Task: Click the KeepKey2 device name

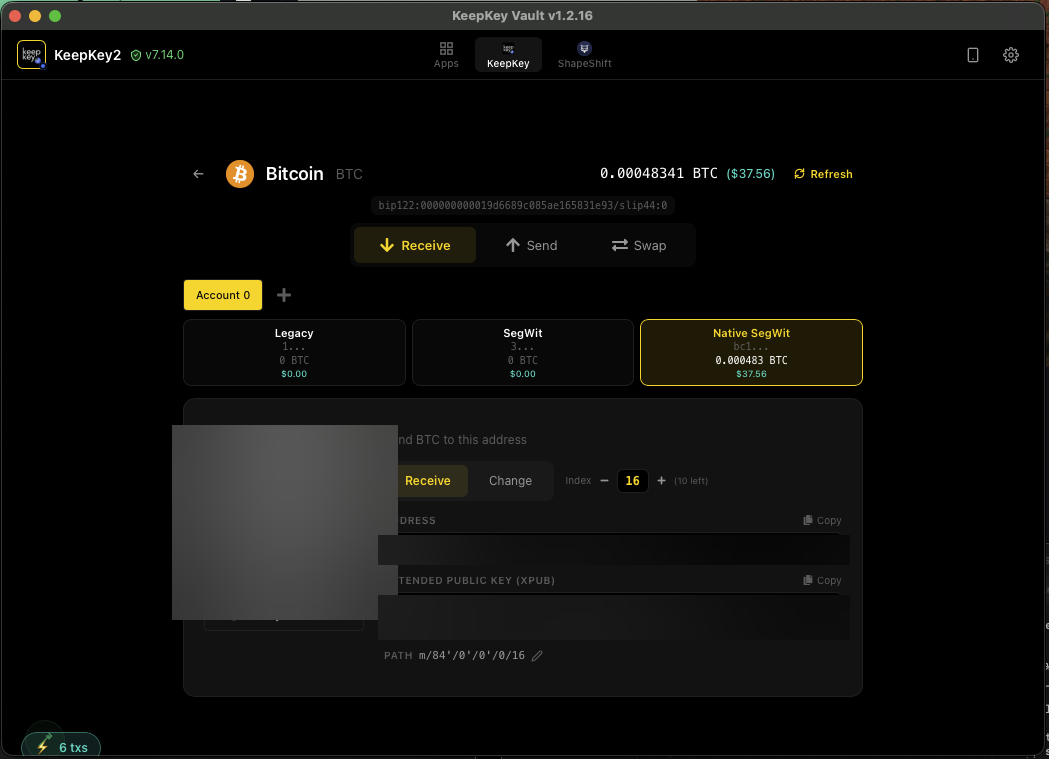Action: pos(88,55)
